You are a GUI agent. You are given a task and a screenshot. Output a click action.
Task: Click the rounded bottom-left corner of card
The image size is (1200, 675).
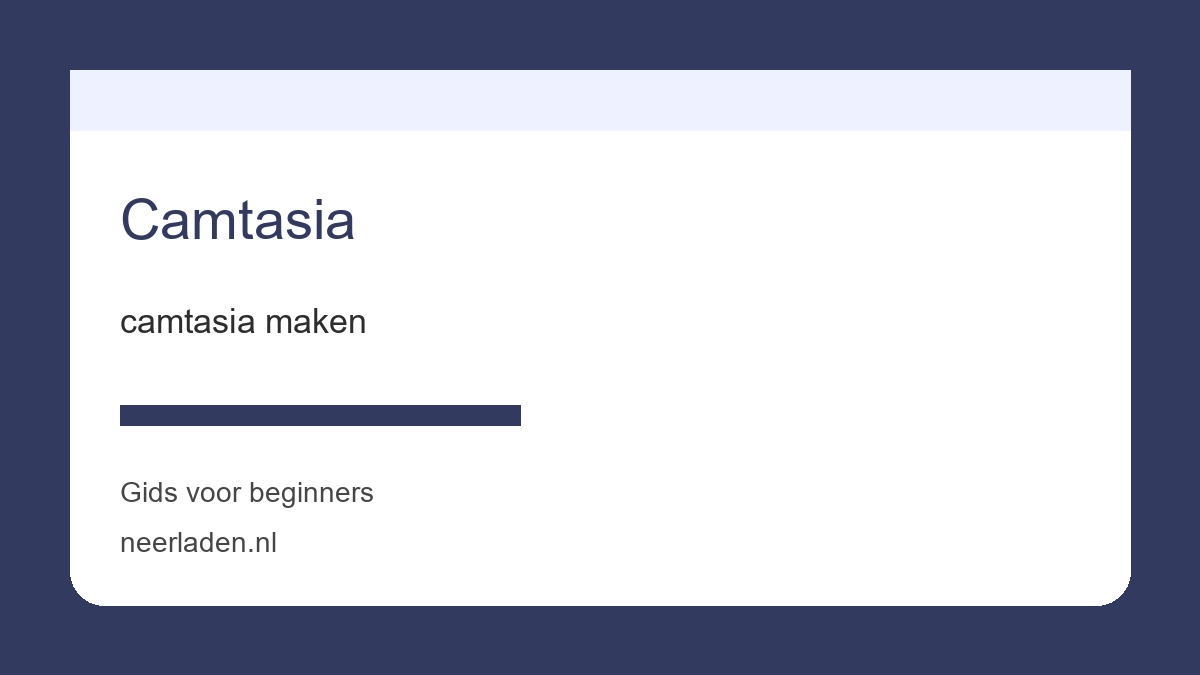click(84, 592)
